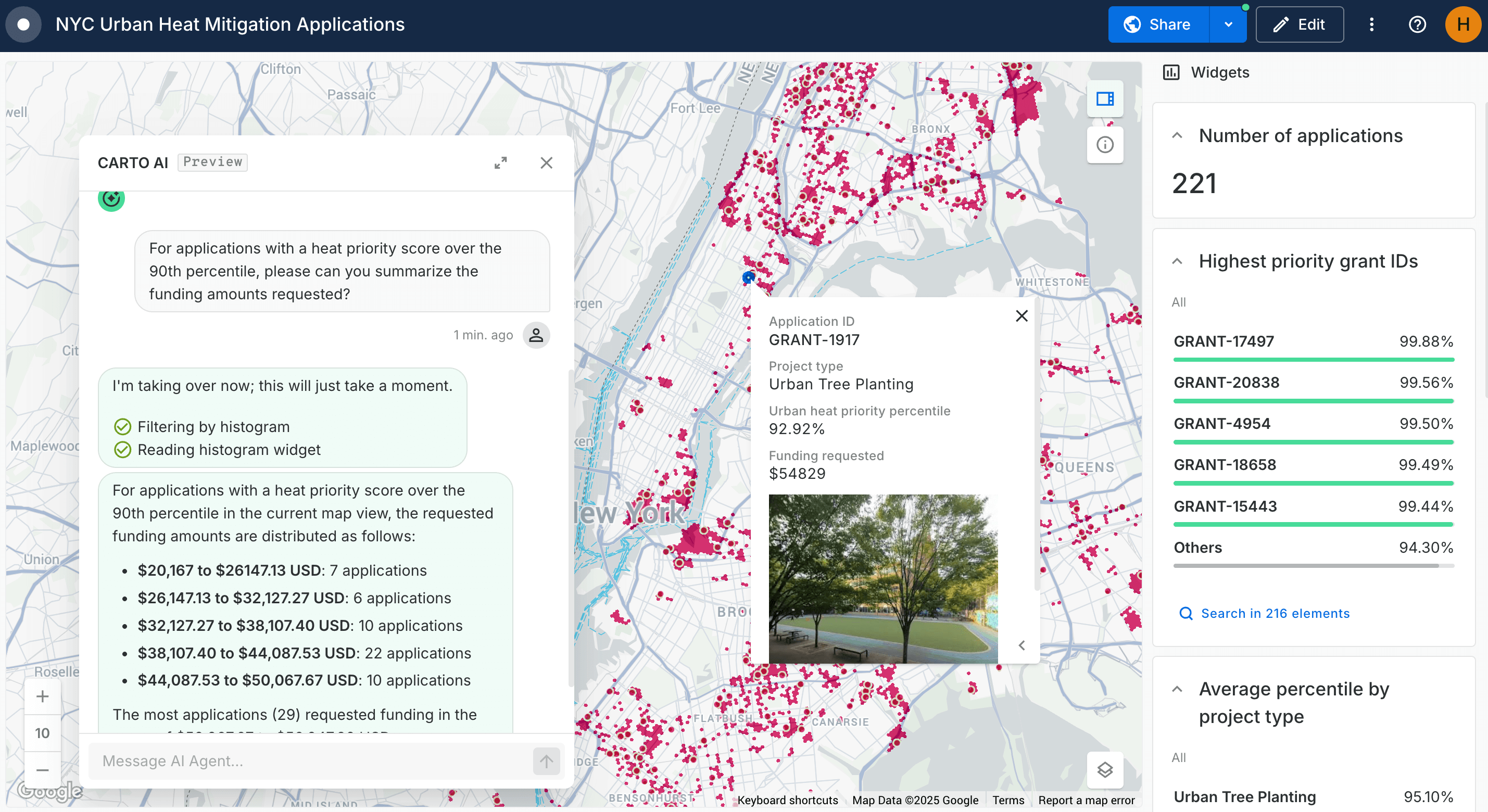Toggle the widgets side panel icon
This screenshot has width=1488, height=812.
[1104, 99]
